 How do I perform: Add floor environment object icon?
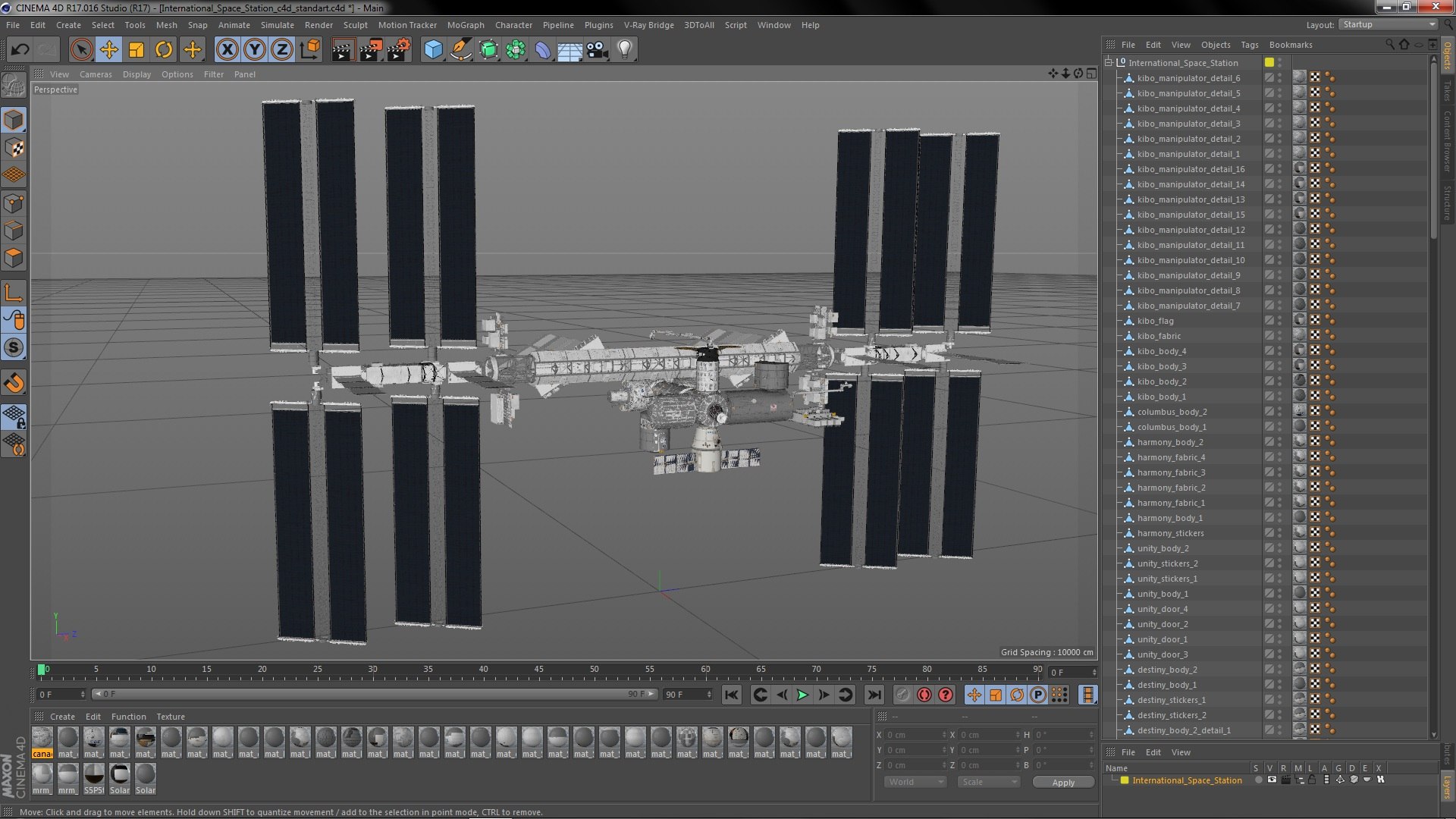570,50
